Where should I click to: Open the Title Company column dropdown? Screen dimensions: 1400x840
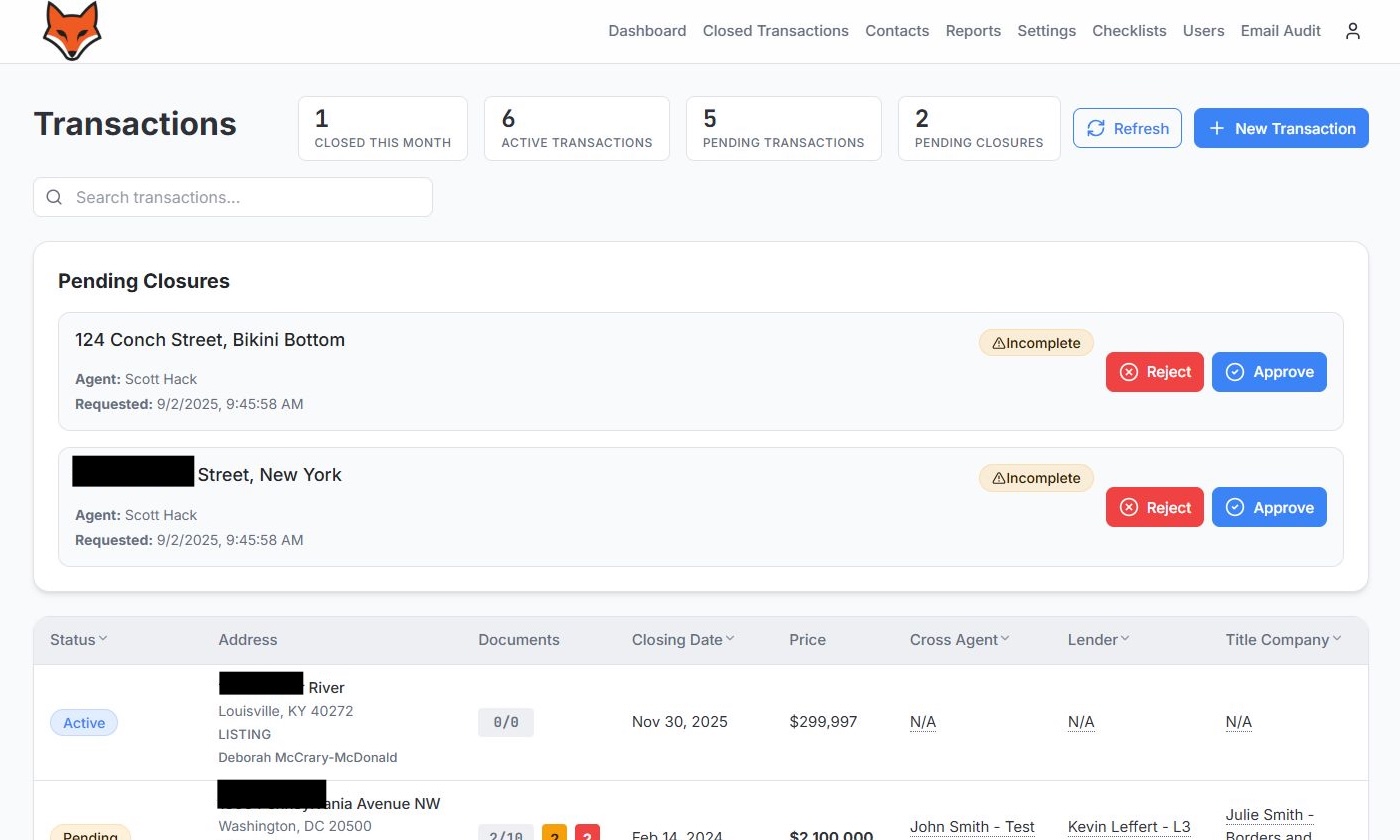click(x=1337, y=639)
